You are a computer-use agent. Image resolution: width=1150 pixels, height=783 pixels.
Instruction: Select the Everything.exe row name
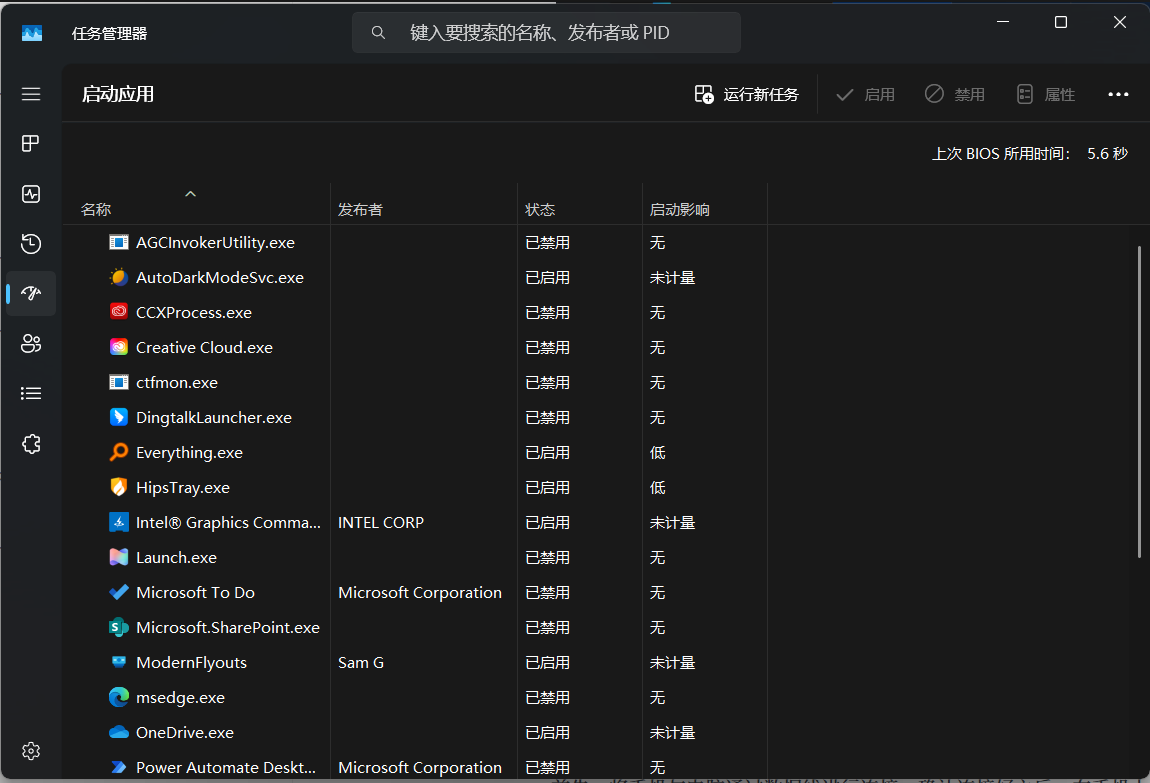click(x=189, y=452)
